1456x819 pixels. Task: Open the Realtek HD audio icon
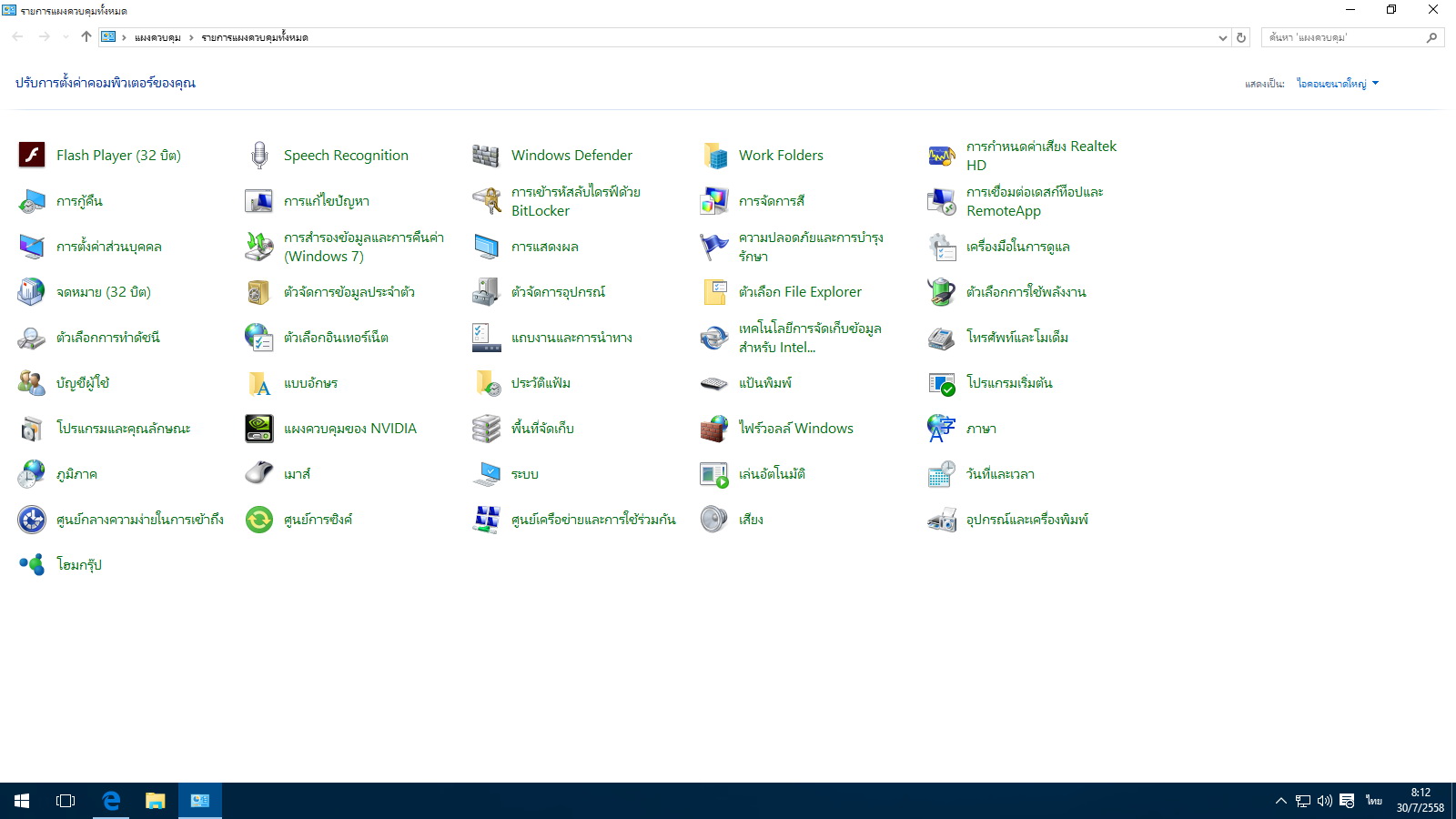(x=942, y=156)
